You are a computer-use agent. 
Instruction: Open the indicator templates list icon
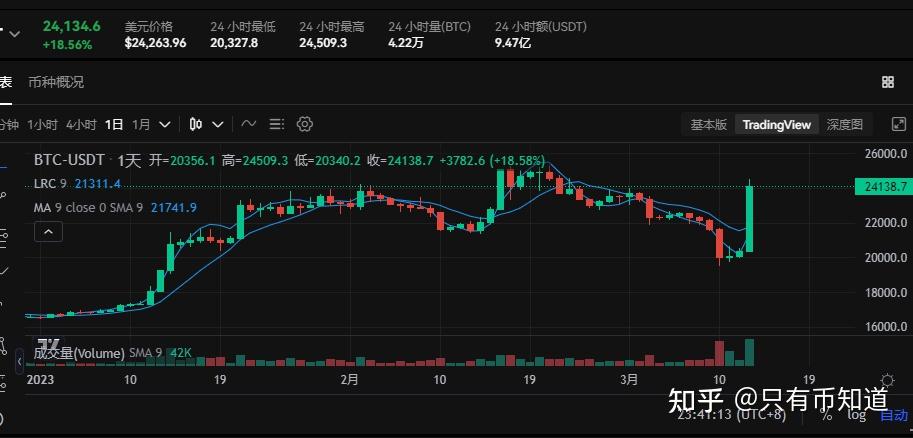pyautogui.click(x=277, y=124)
